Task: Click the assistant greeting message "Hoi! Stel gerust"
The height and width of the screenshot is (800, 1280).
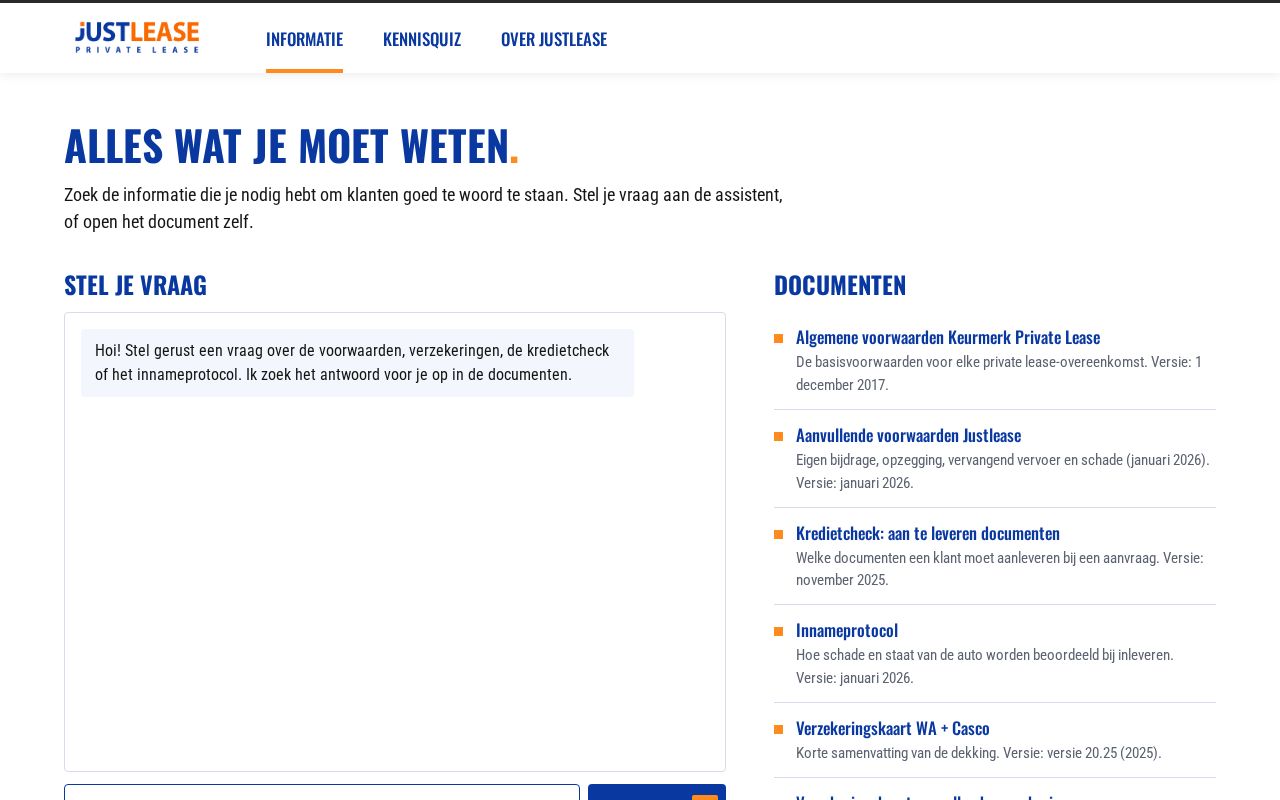Action: 357,363
